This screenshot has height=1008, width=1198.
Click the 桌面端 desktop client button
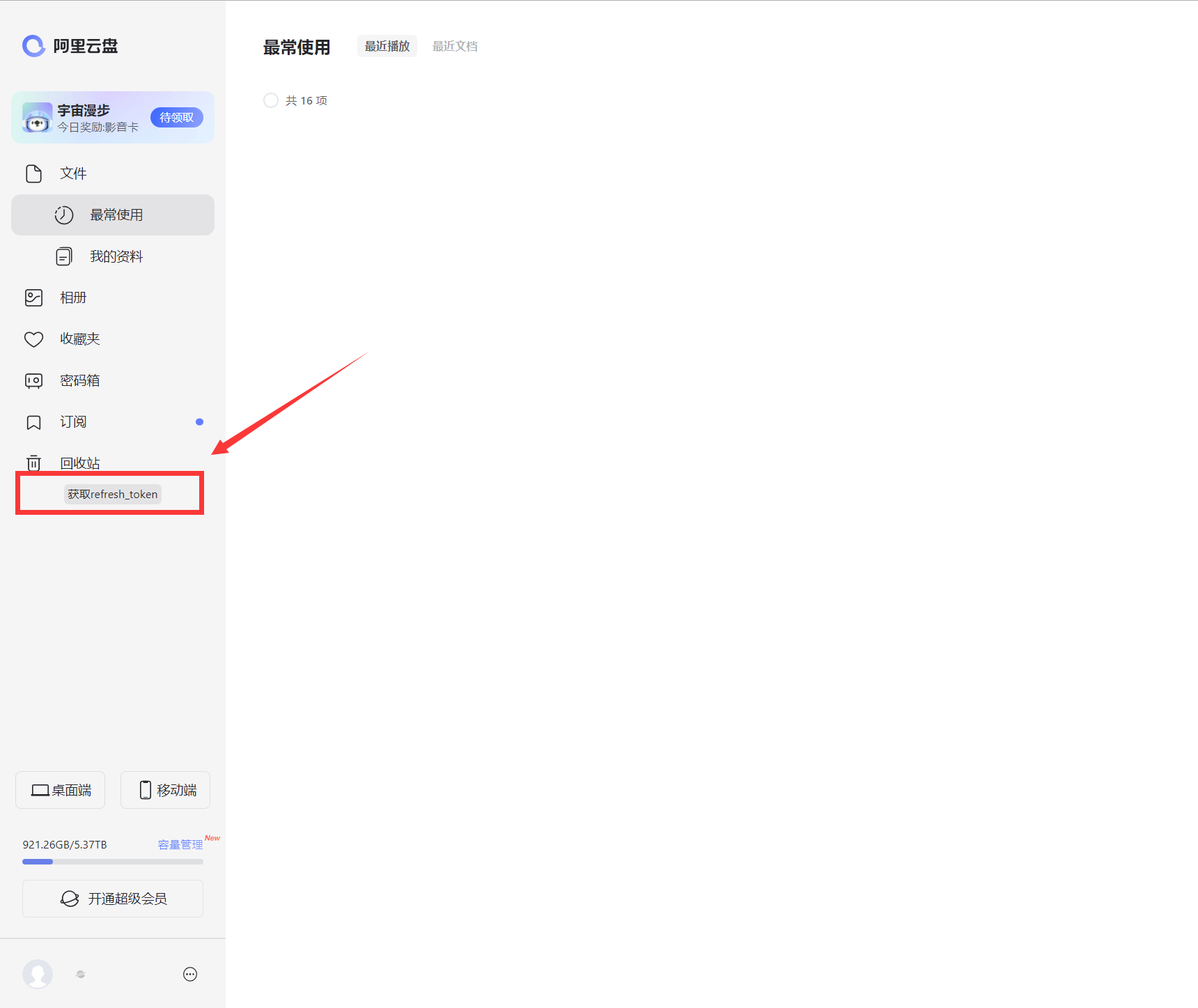[x=61, y=790]
